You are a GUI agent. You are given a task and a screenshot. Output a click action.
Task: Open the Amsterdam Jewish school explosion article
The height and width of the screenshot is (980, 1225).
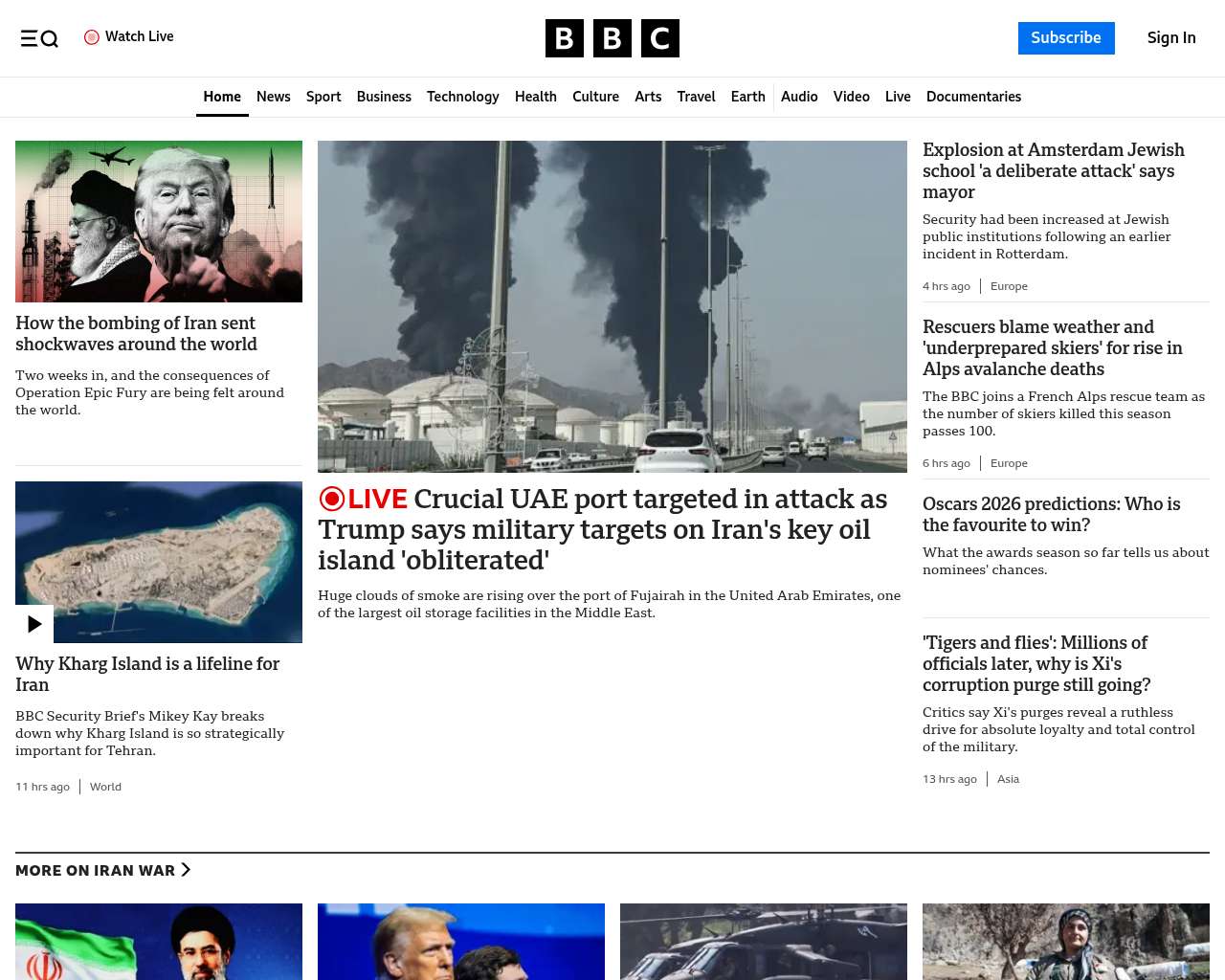tap(1053, 170)
